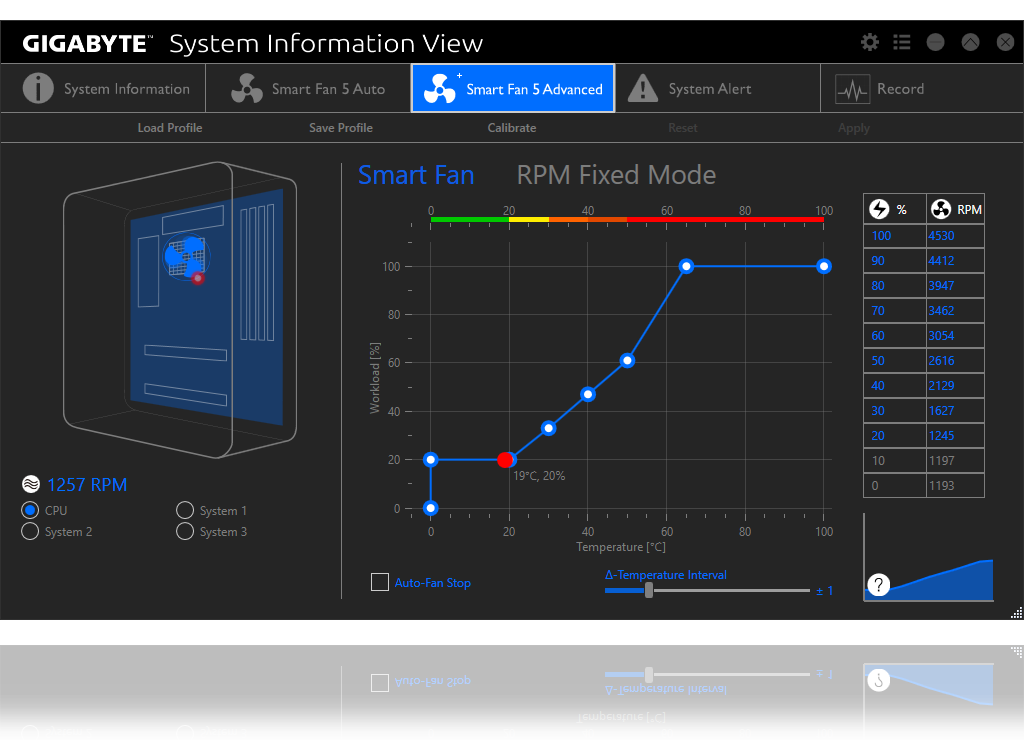Open the Smart Fan 5 Auto tab

pyautogui.click(x=308, y=89)
